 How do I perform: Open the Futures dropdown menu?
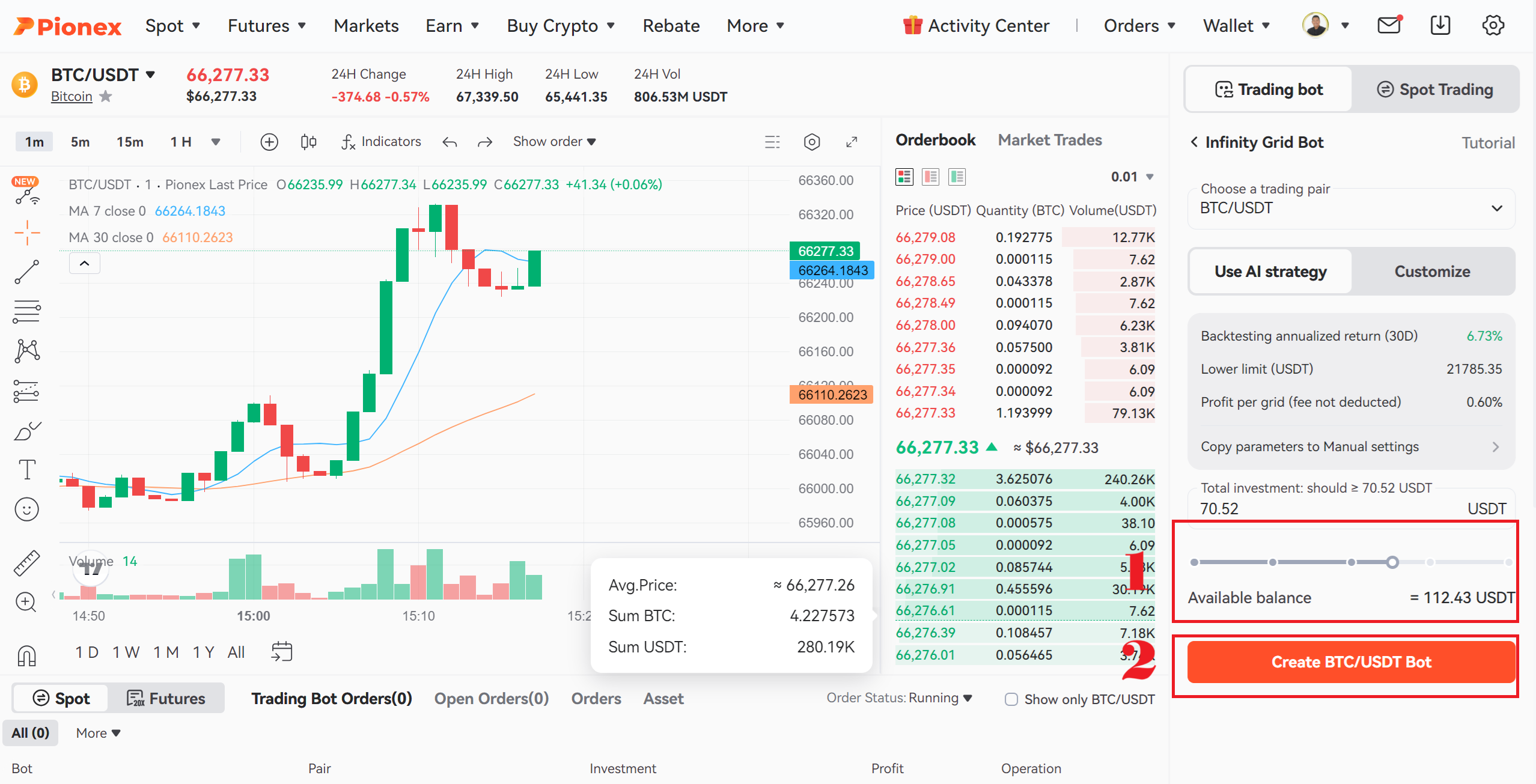pyautogui.click(x=267, y=26)
